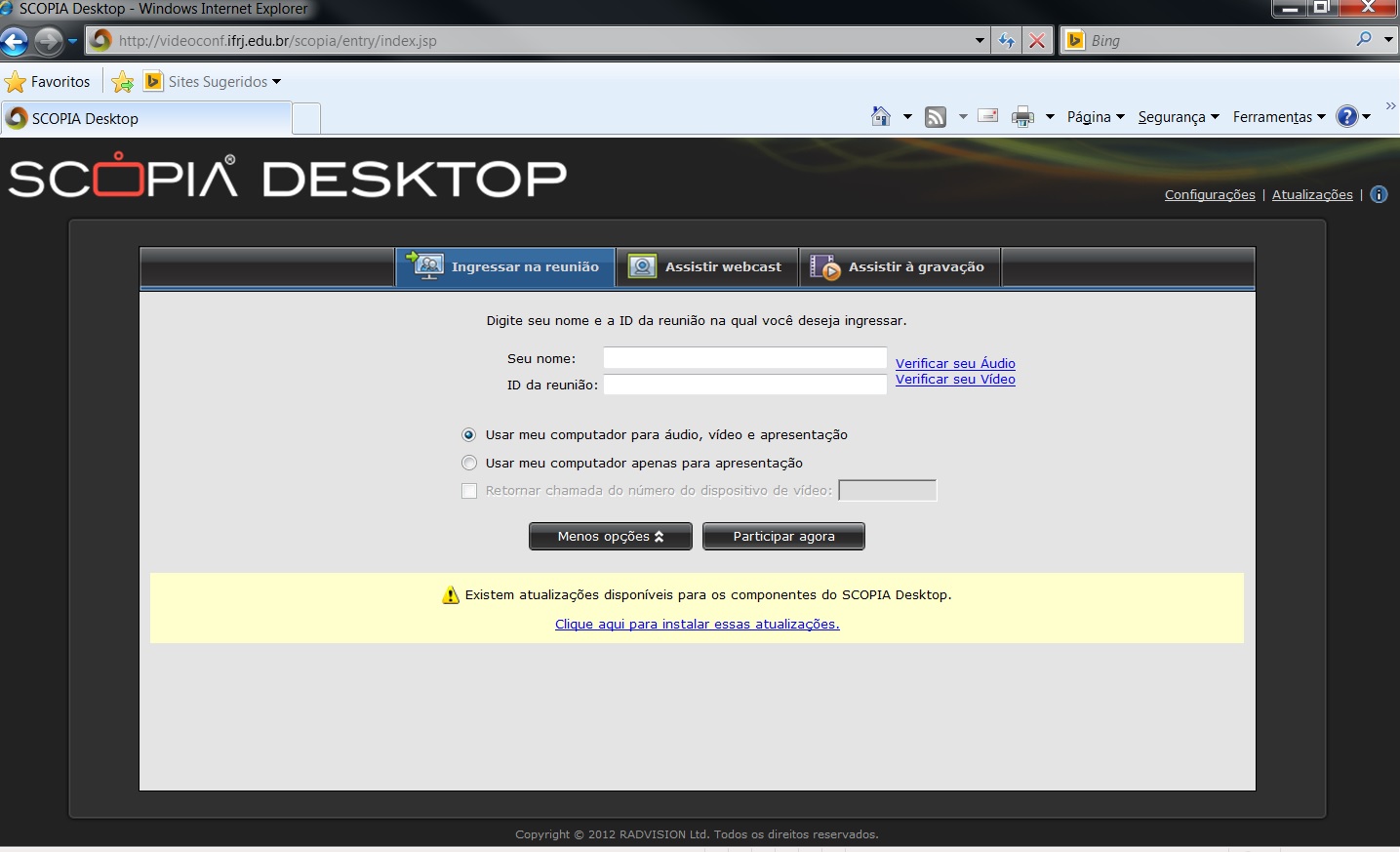Open the Página dropdown menu
1400x852 pixels.
pyautogui.click(x=1095, y=117)
